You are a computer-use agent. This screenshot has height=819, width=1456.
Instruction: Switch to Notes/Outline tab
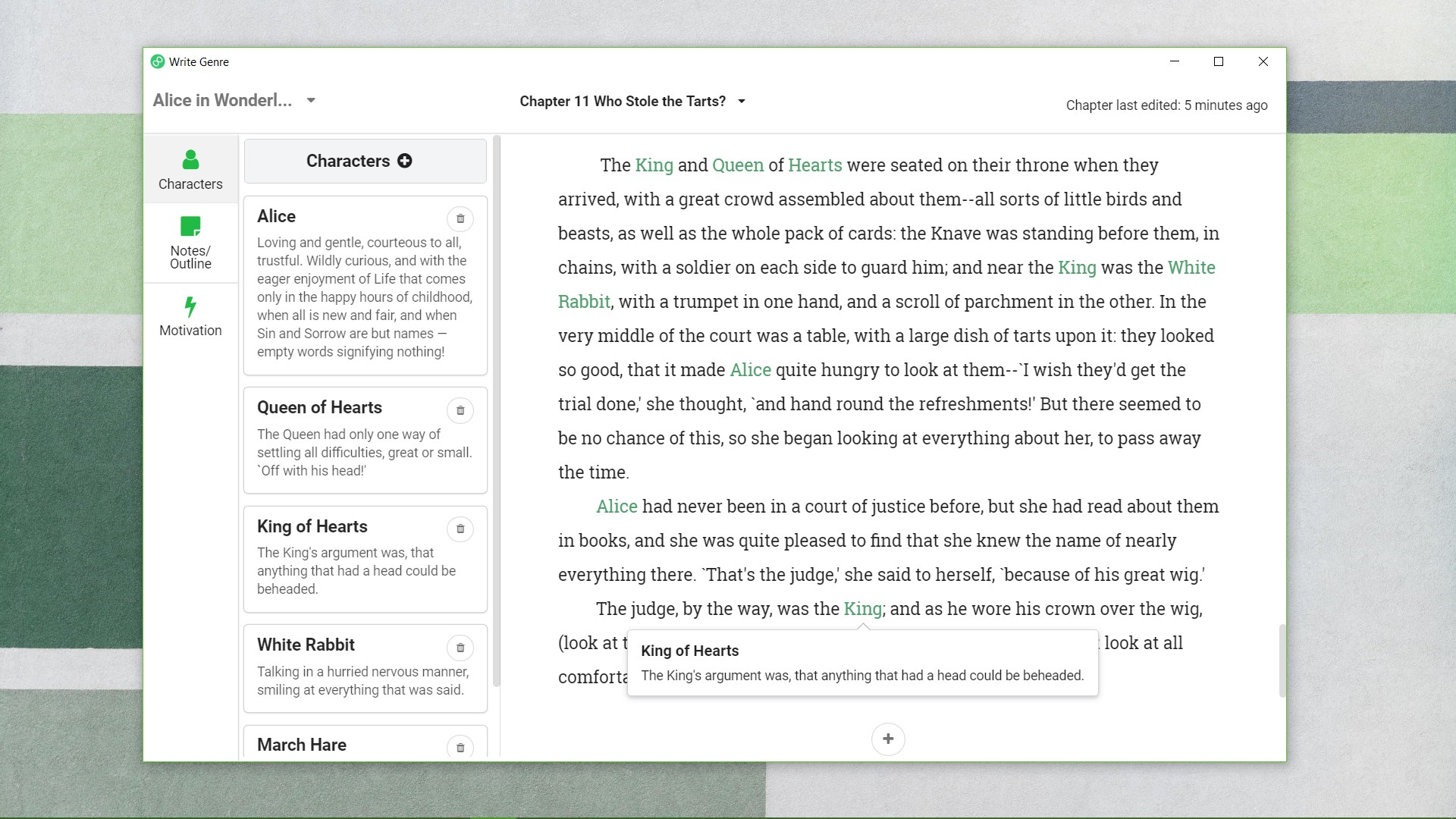[x=190, y=244]
